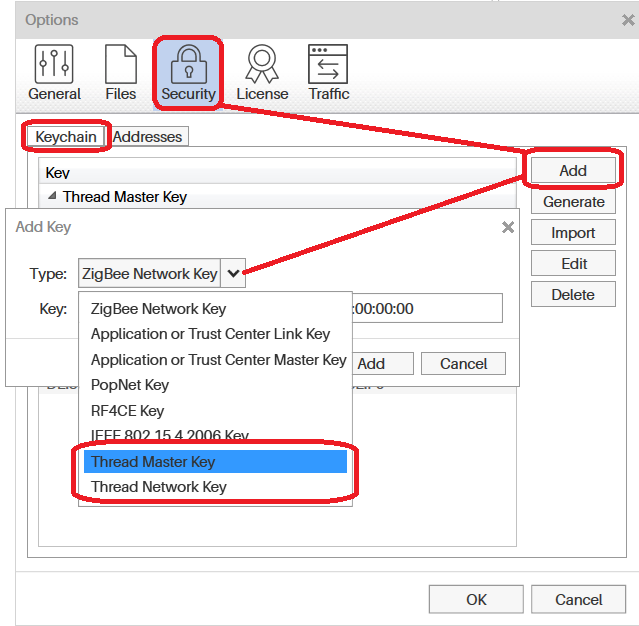
Task: Click the Delete button
Action: click(573, 295)
